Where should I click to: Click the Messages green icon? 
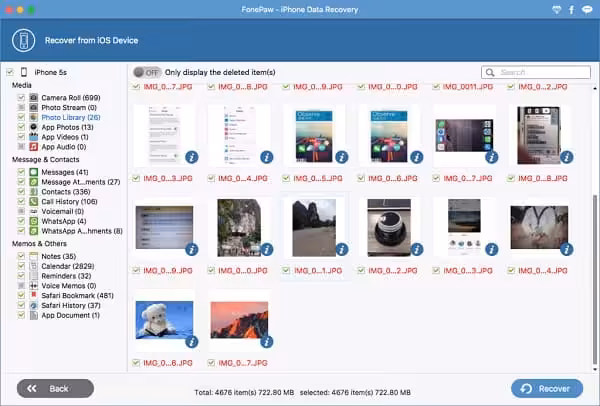[x=34, y=172]
